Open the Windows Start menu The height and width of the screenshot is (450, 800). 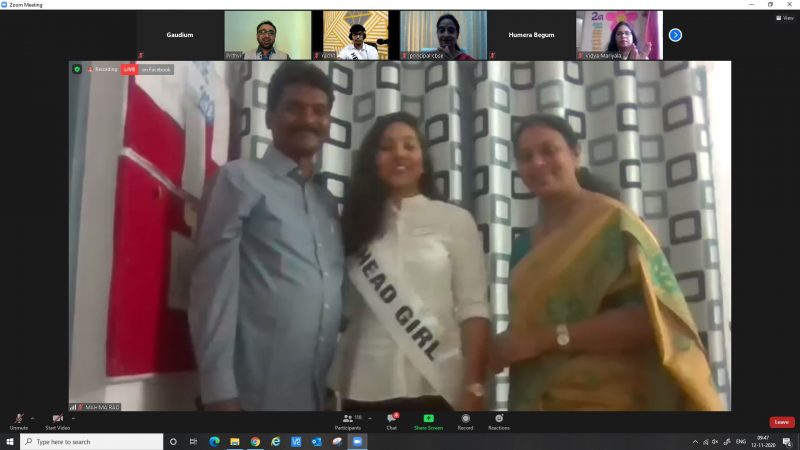tap(10, 441)
